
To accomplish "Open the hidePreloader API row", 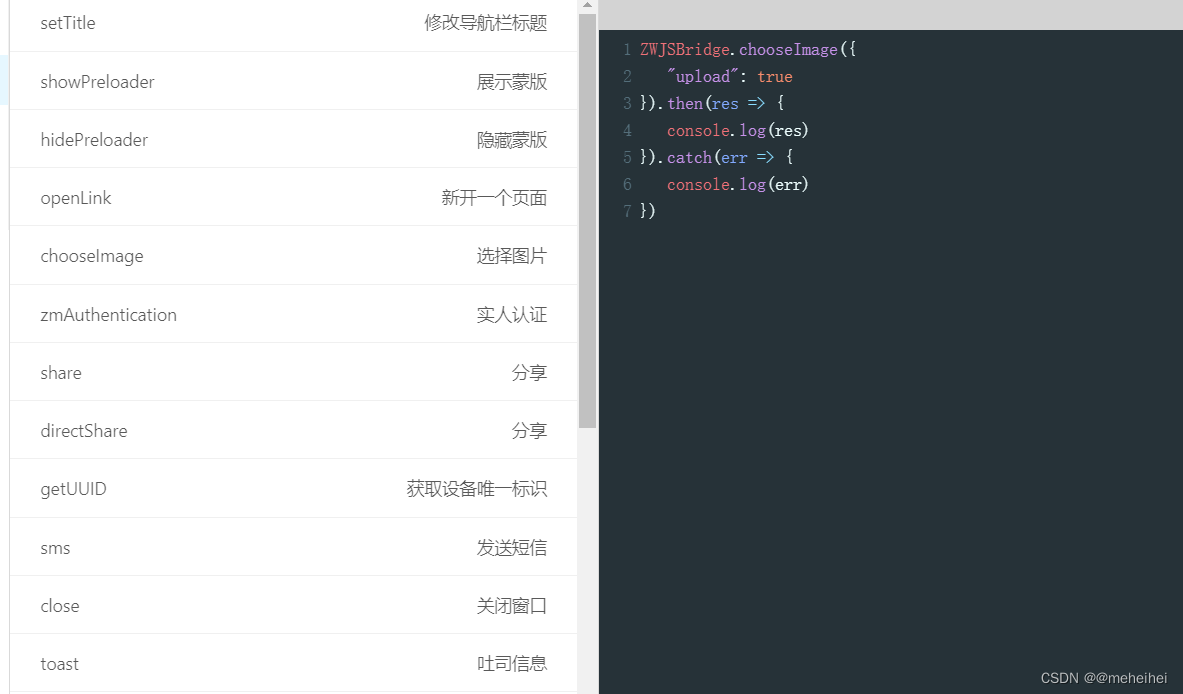I will [293, 140].
